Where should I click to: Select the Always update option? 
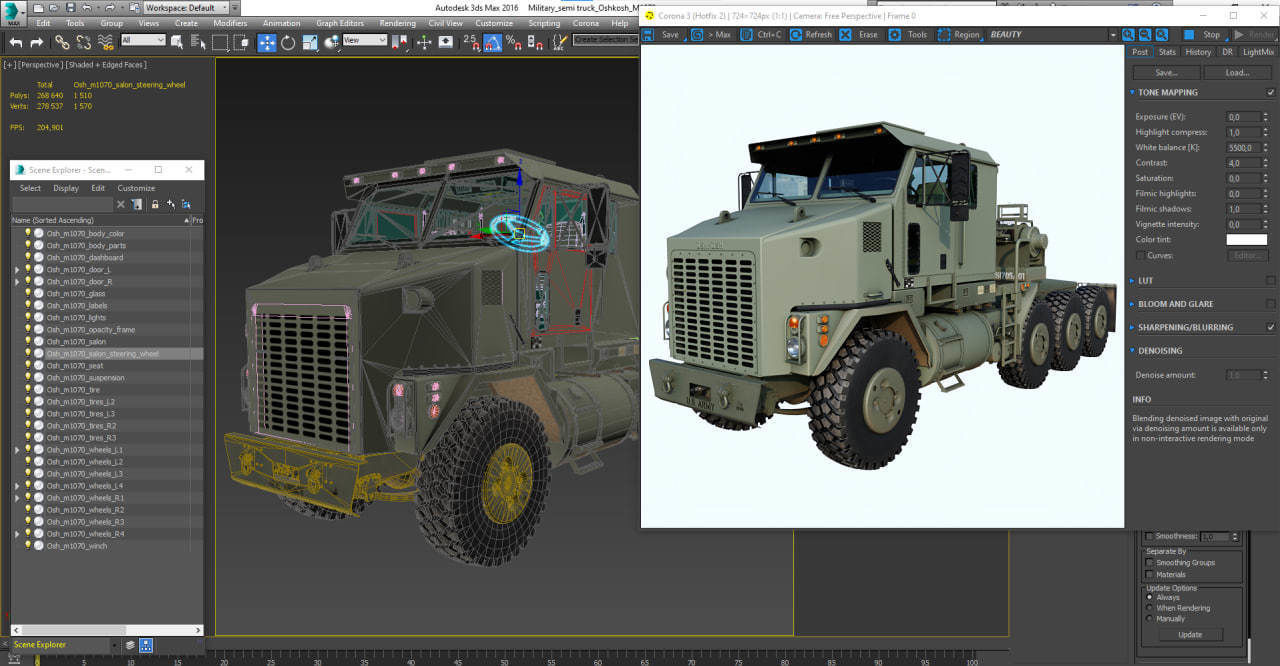(x=1149, y=597)
